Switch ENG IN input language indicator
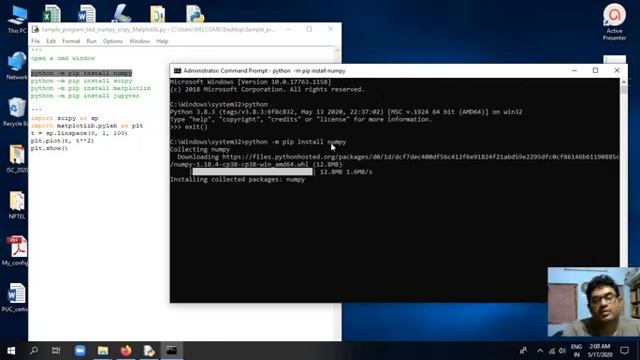 pyautogui.click(x=576, y=351)
